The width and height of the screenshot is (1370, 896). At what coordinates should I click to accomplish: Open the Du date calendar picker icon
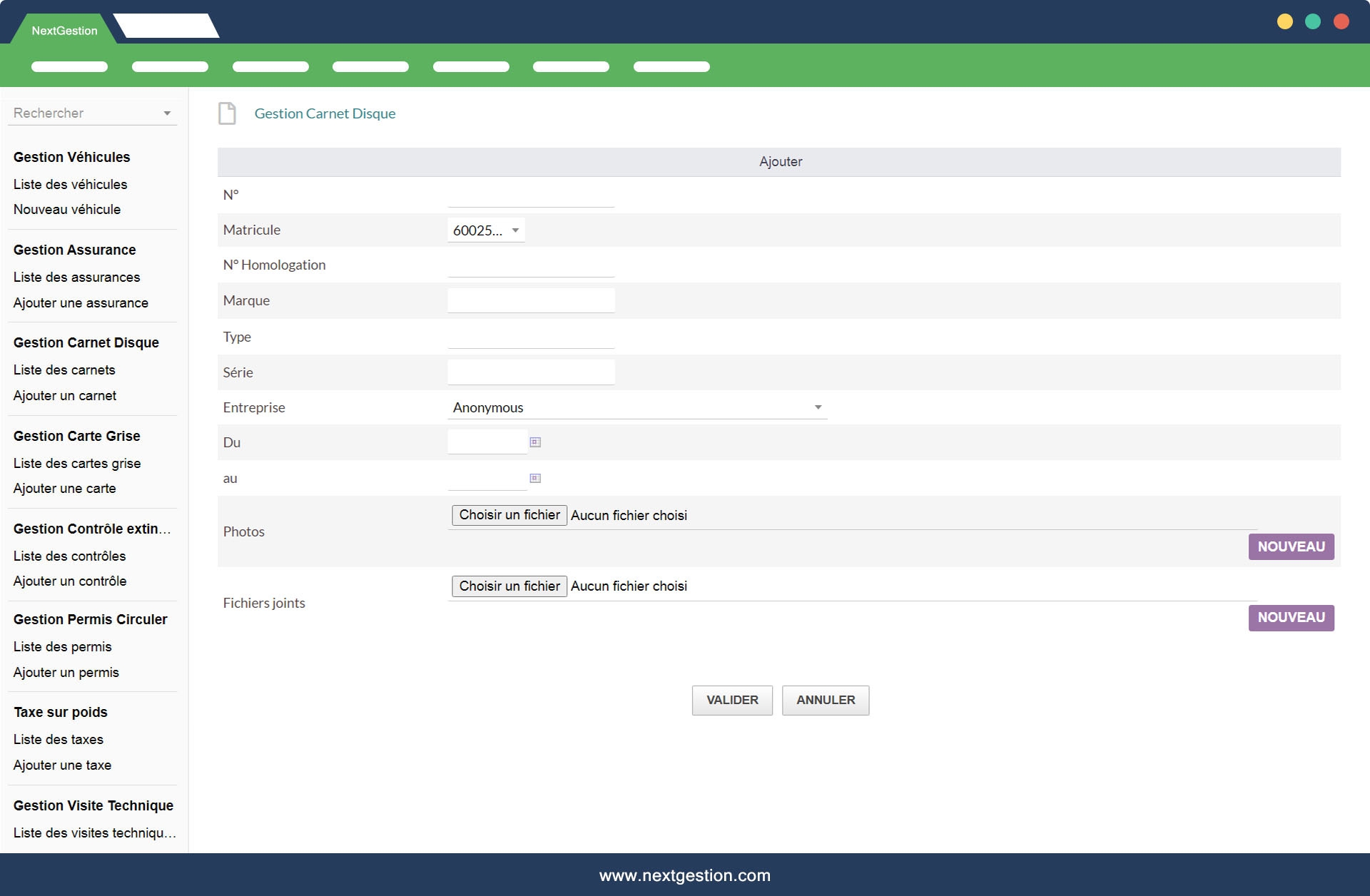(x=535, y=442)
